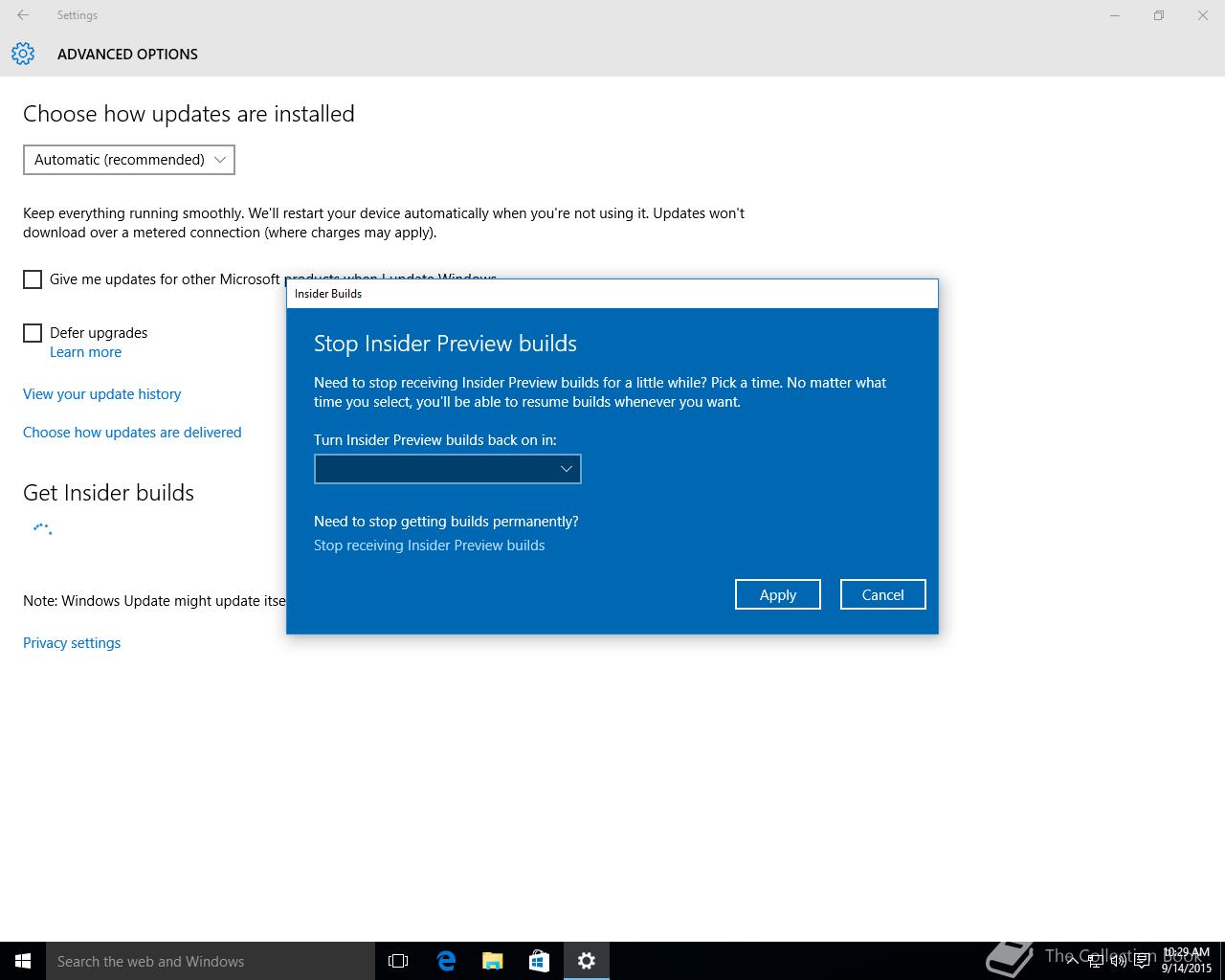Select the Settings app taskbar icon
The height and width of the screenshot is (980, 1225).
pos(587,961)
